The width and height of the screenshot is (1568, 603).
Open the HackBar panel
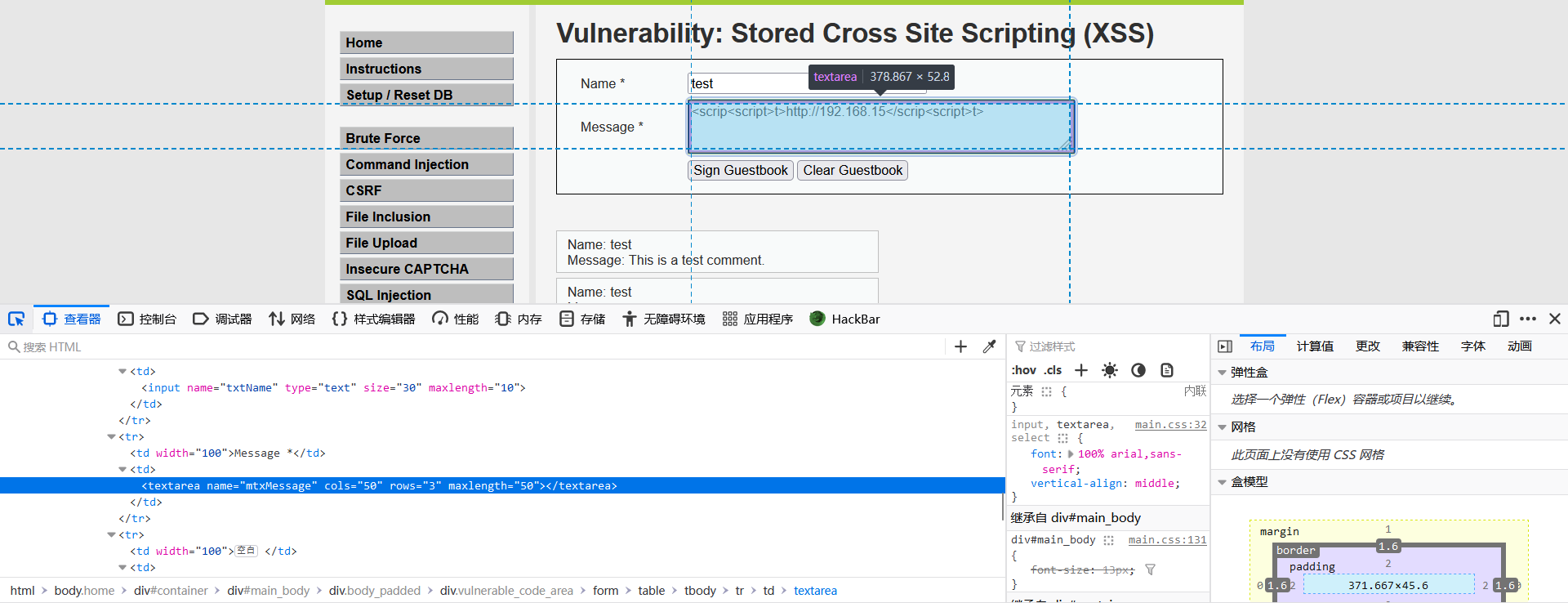click(845, 319)
